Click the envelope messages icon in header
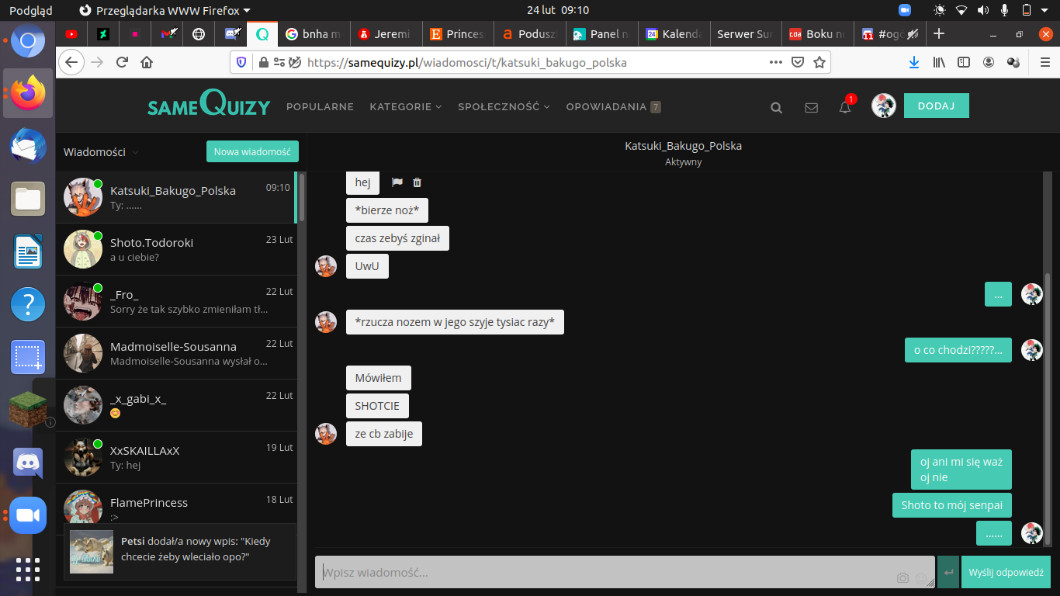 (811, 107)
